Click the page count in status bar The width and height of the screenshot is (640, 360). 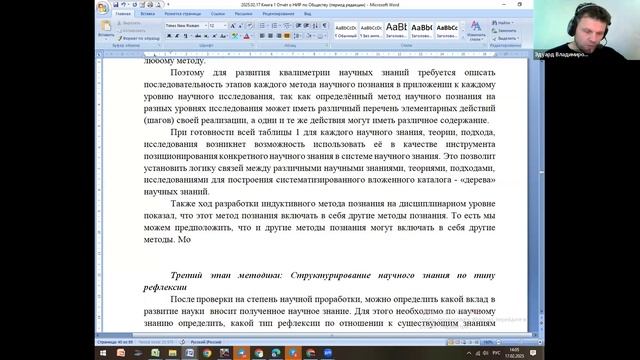click(115, 342)
